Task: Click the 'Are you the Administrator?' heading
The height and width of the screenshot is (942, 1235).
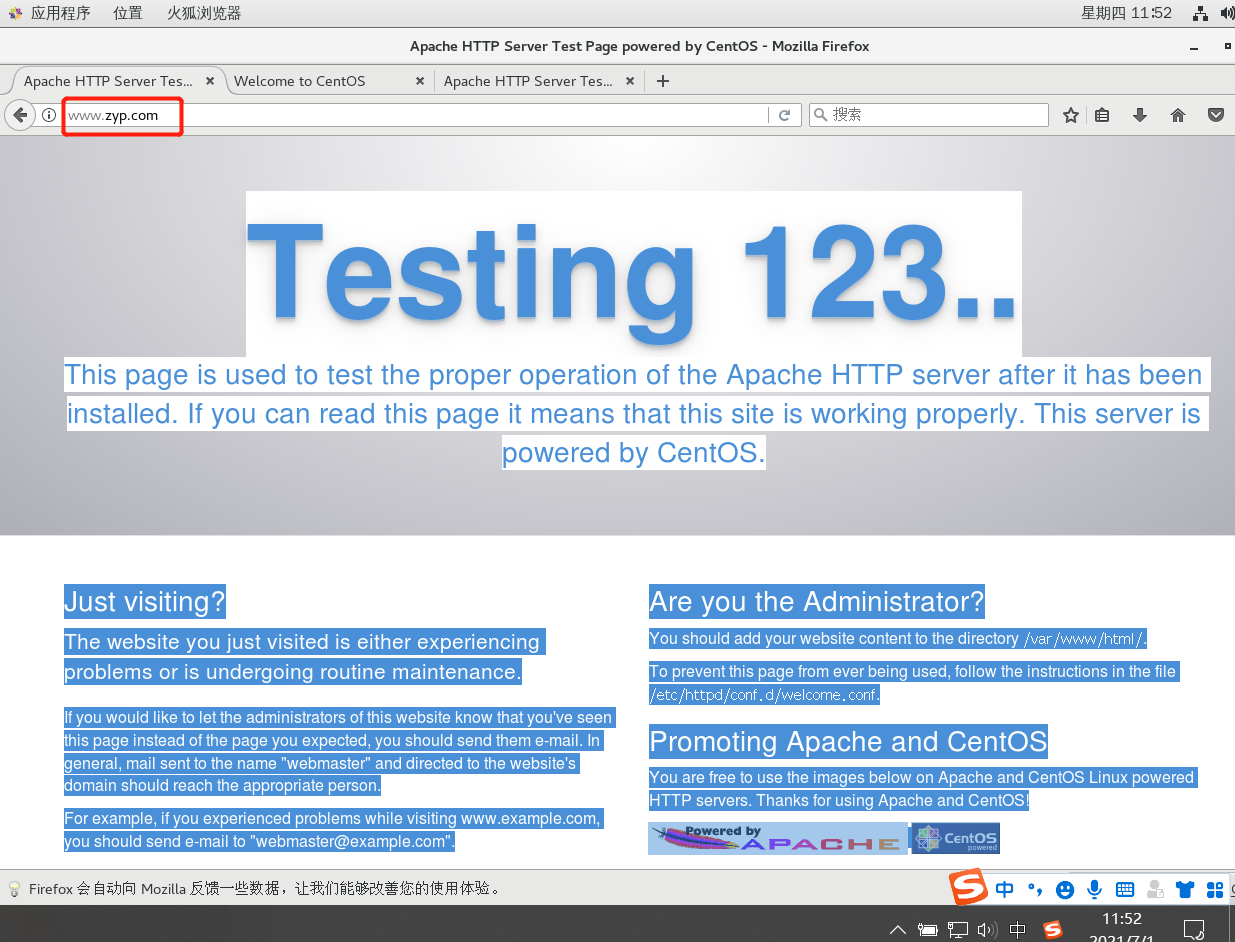Action: (x=817, y=602)
